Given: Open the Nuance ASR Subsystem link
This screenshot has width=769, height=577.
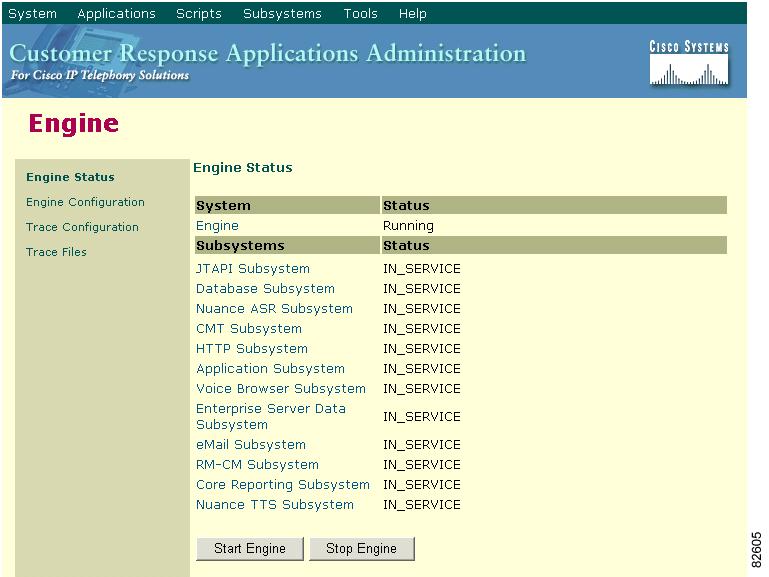Looking at the screenshot, I should [x=274, y=309].
